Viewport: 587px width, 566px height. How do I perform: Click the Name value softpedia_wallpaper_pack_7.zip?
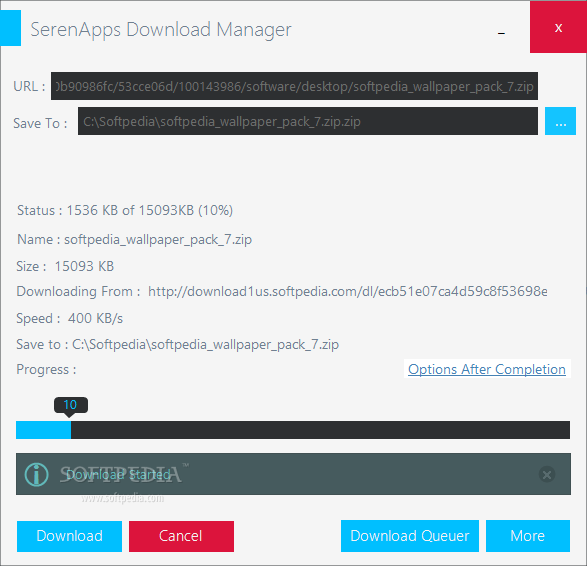[158, 240]
